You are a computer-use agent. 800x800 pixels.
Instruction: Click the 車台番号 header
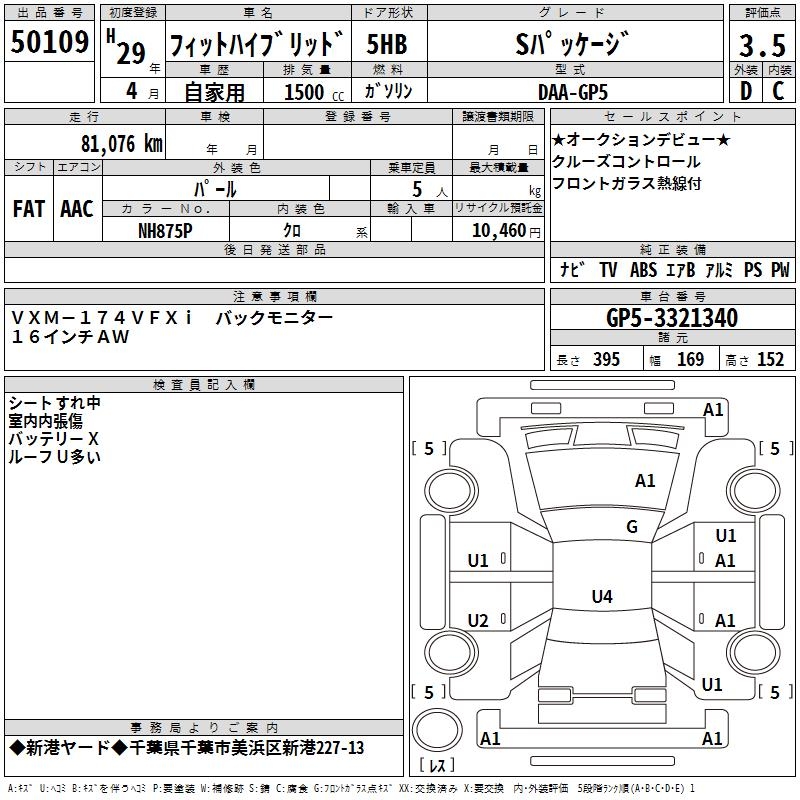tap(672, 296)
